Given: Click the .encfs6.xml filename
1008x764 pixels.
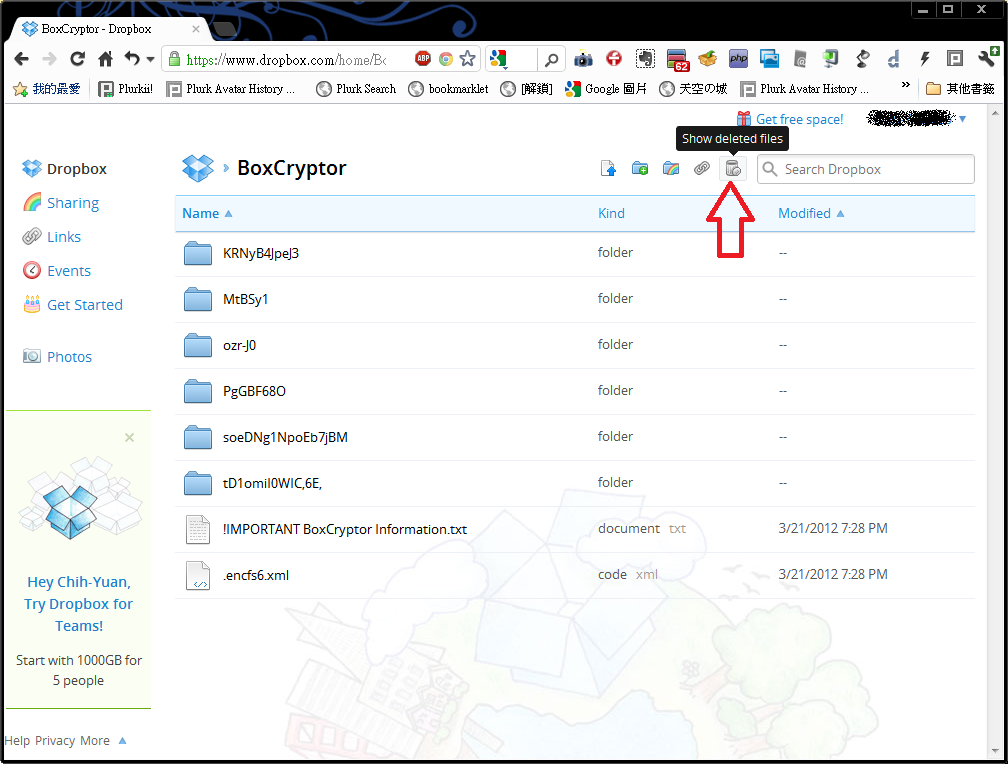Looking at the screenshot, I should click(256, 576).
